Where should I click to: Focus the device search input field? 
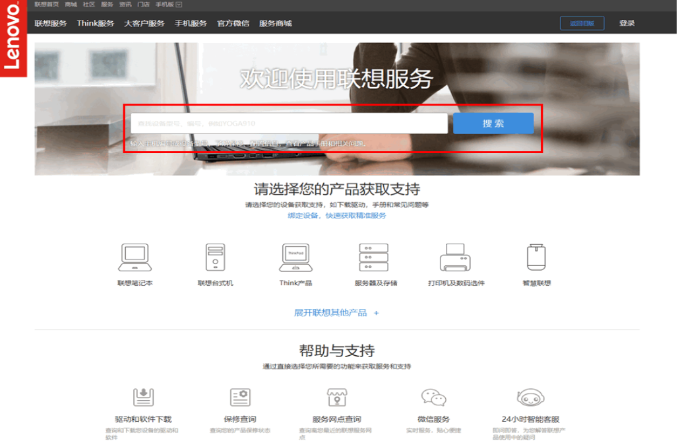[x=288, y=123]
